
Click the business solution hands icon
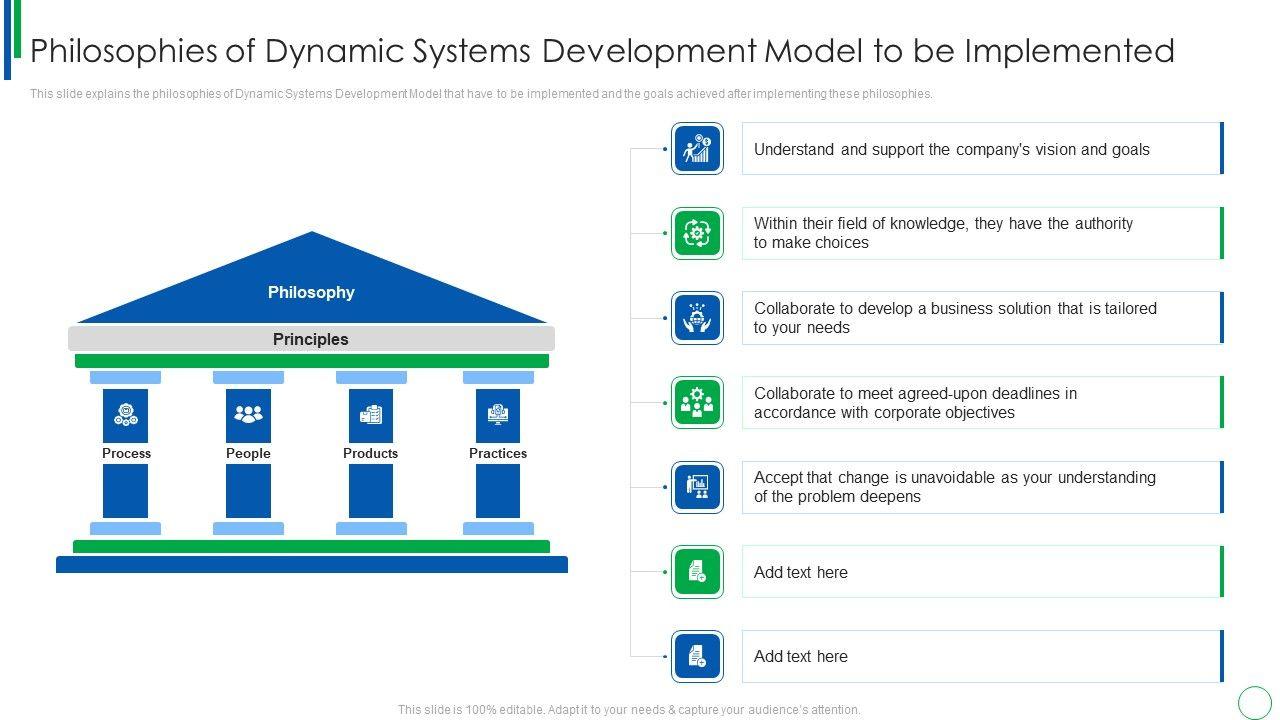[697, 318]
